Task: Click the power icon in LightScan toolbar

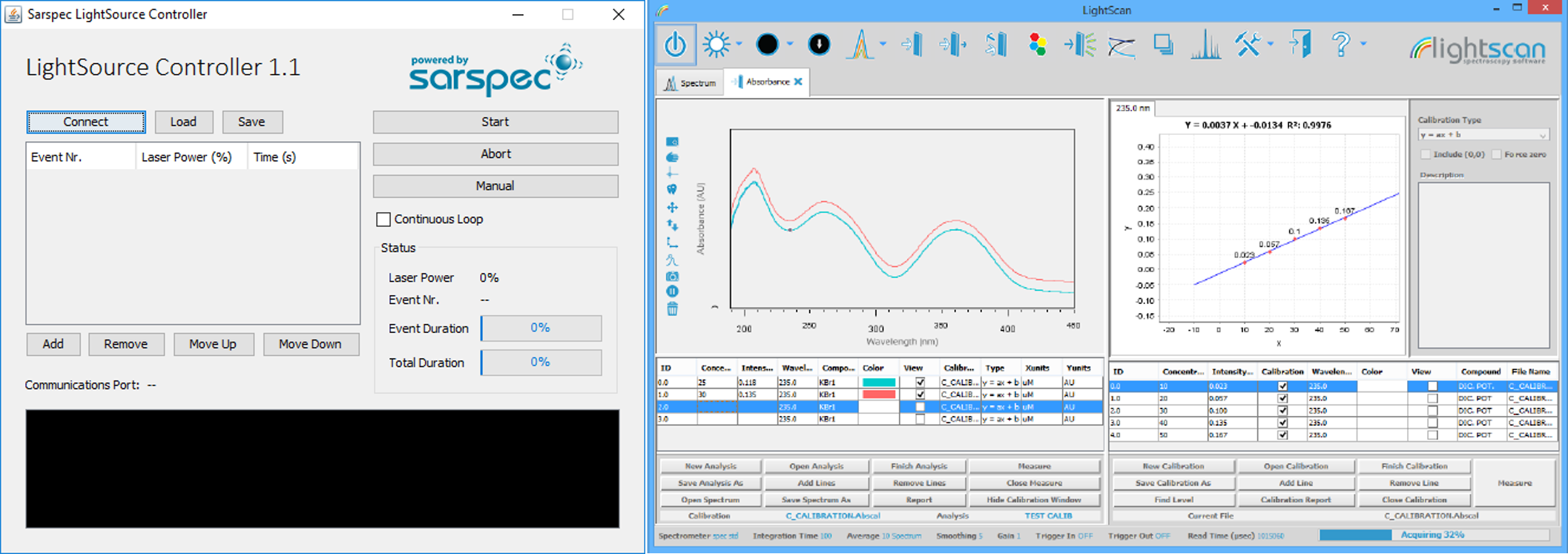Action: pos(675,44)
